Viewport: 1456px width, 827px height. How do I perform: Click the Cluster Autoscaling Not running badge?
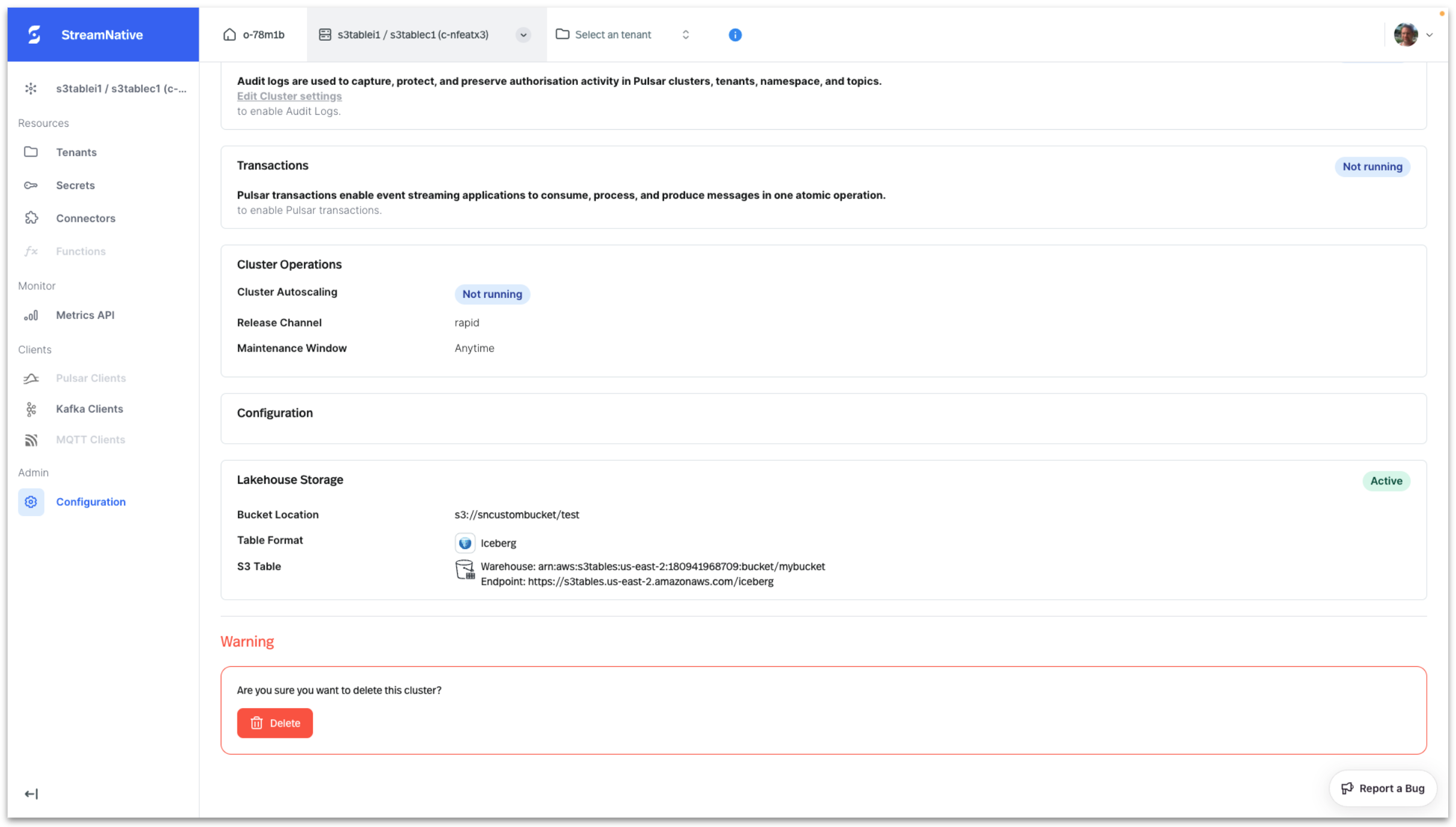(492, 294)
